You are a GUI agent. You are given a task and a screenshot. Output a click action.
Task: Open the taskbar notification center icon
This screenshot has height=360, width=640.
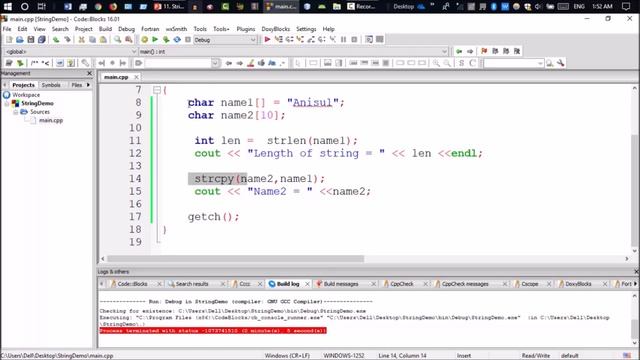(626, 7)
